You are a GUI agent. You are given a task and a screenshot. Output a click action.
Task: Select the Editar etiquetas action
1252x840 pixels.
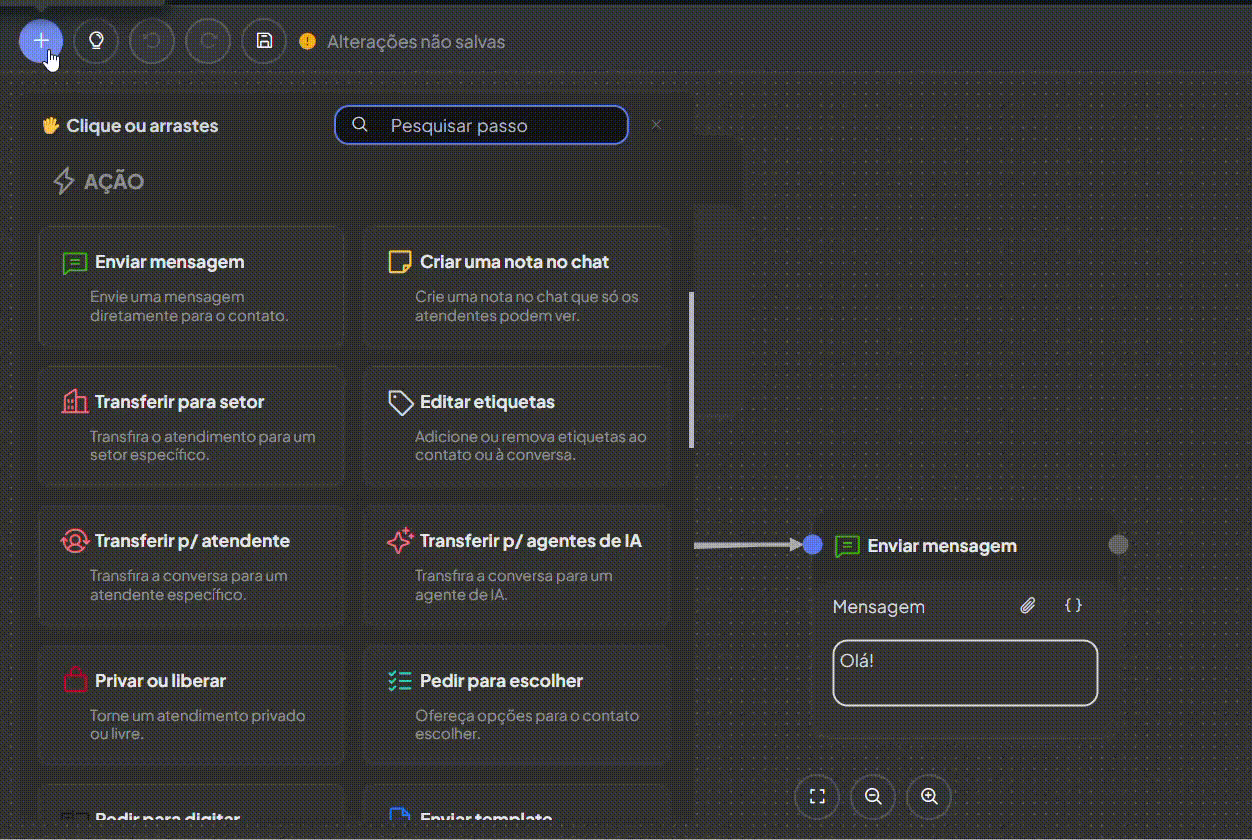click(x=517, y=426)
